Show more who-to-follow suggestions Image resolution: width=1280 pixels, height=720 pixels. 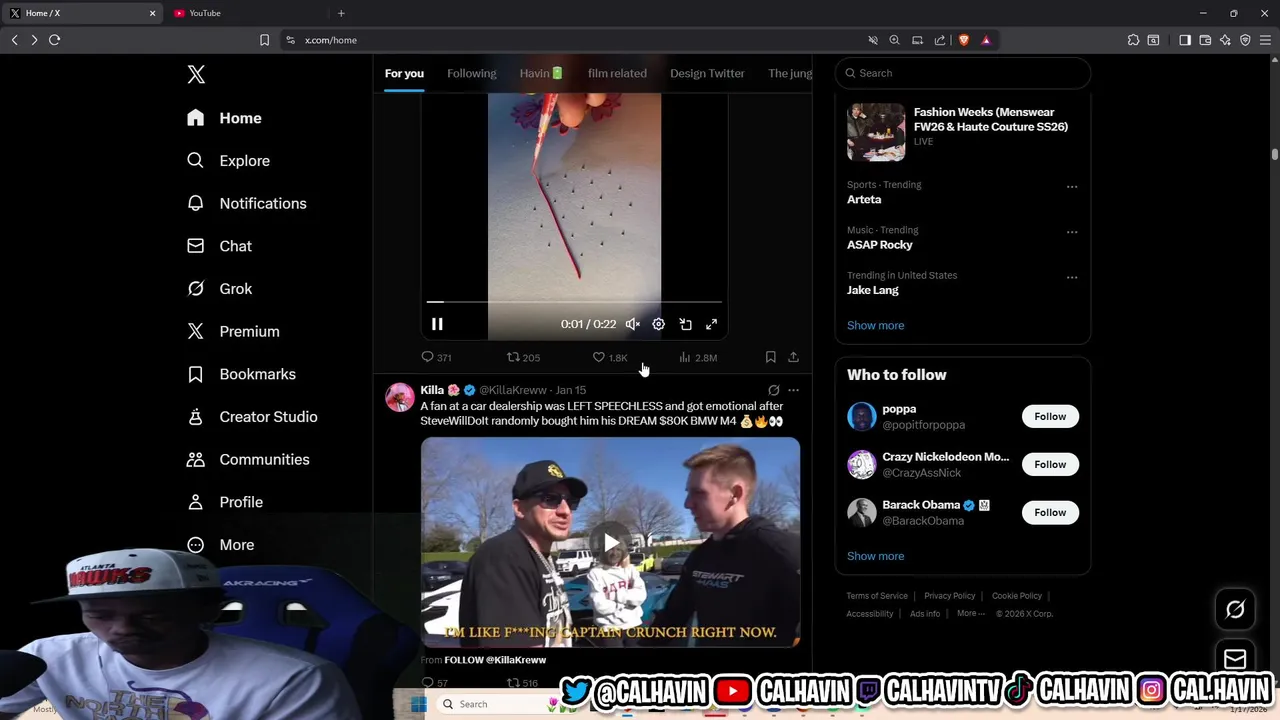(875, 556)
